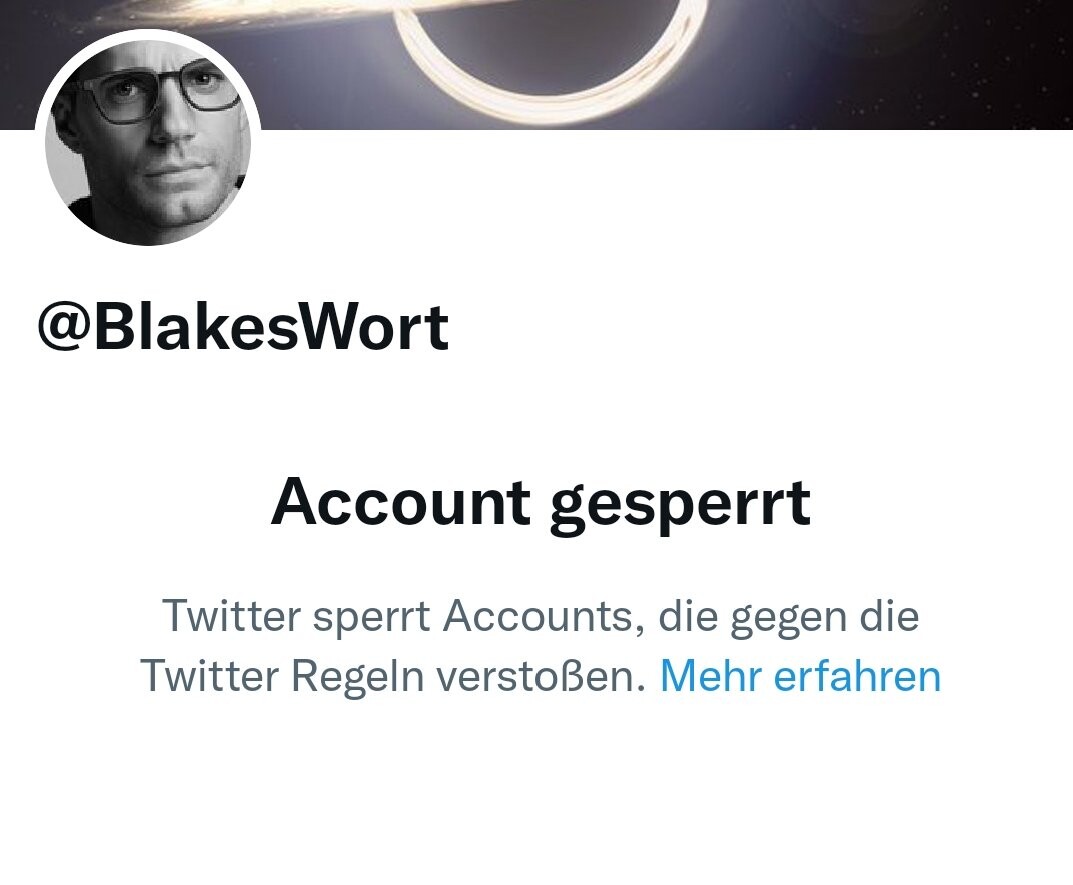Open the 'Mehr erfahren' link
This screenshot has width=1073, height=885.
[x=800, y=676]
